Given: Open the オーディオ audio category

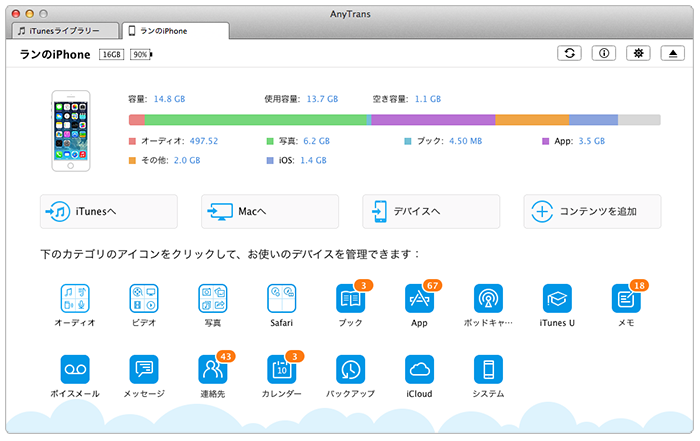Looking at the screenshot, I should tap(75, 298).
